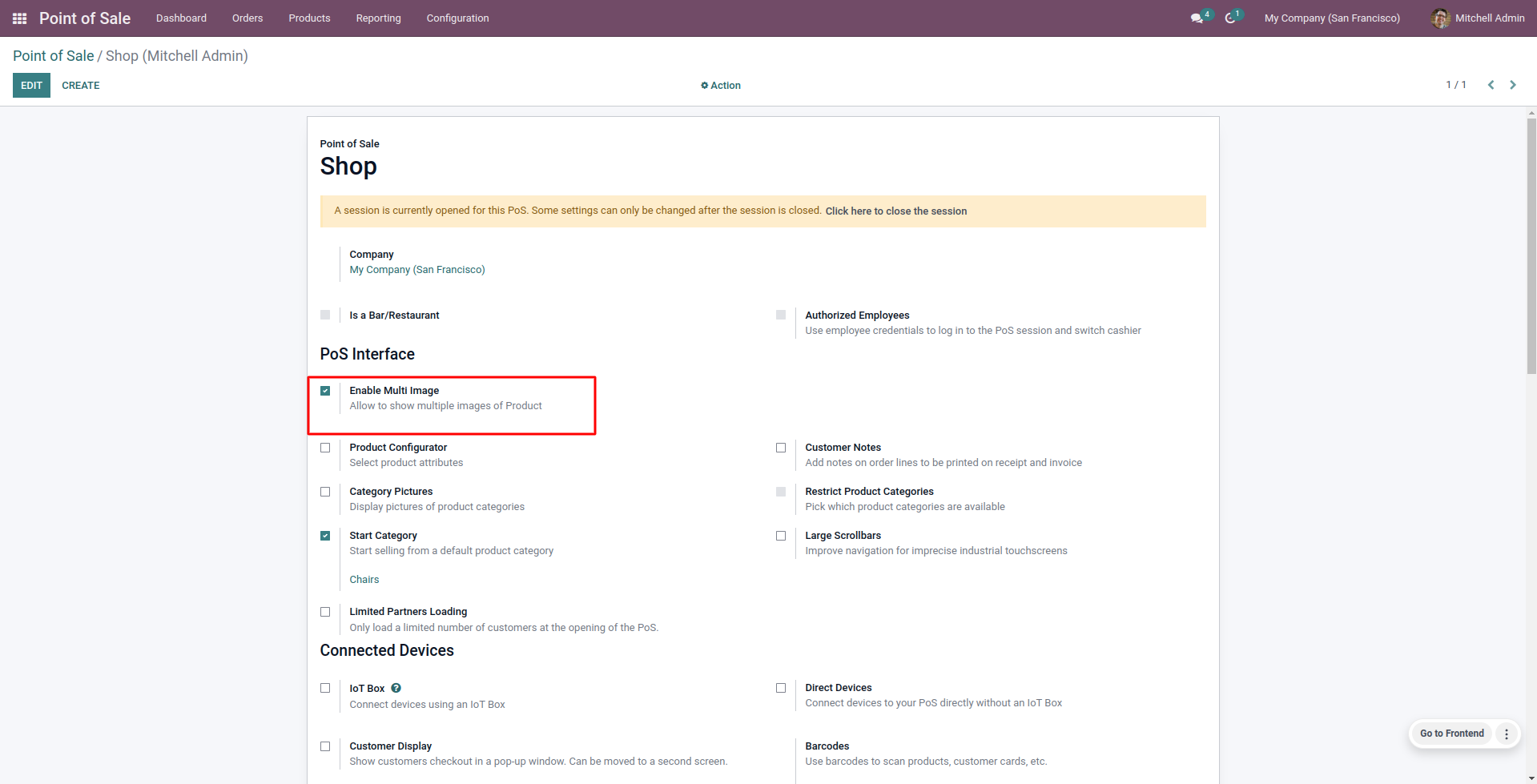
Task: Open Orders menu
Action: tap(247, 18)
